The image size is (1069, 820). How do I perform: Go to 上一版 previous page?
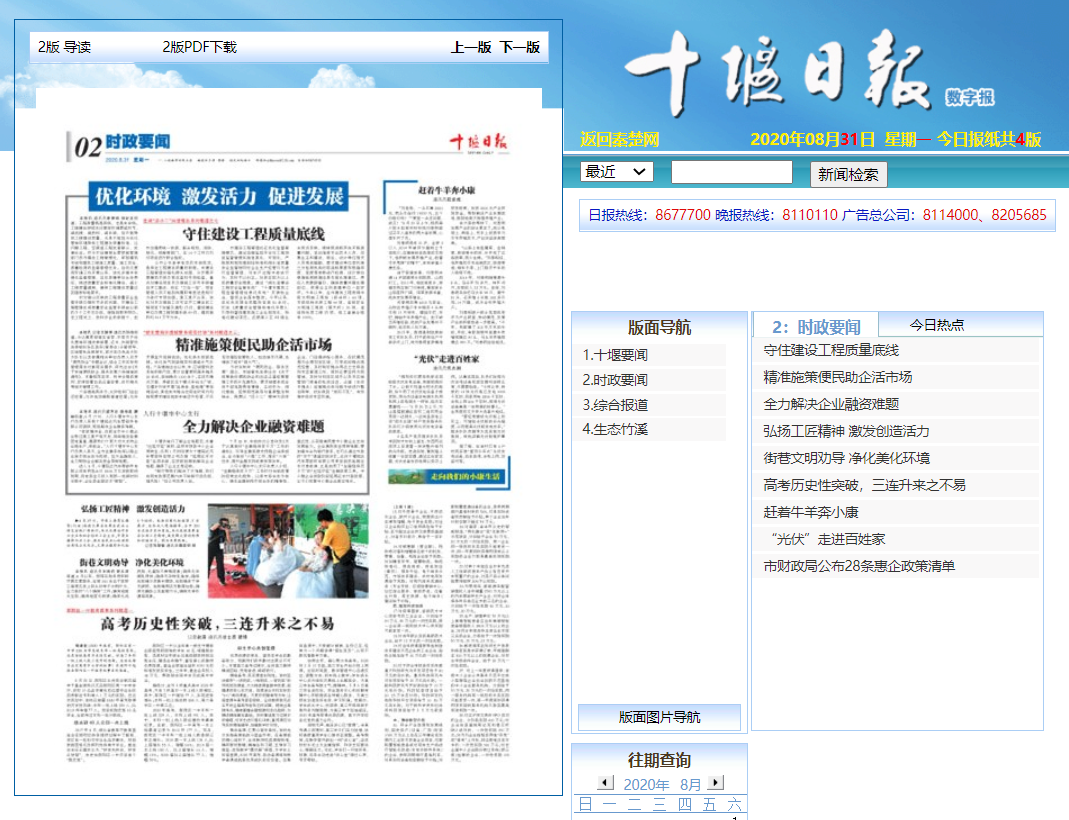(x=471, y=47)
